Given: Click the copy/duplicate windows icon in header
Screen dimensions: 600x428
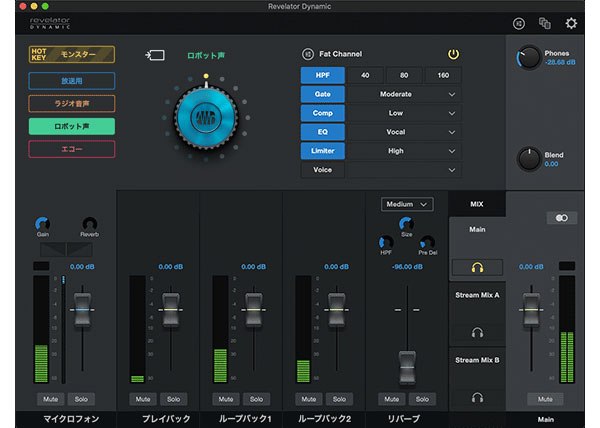Looking at the screenshot, I should 545,24.
